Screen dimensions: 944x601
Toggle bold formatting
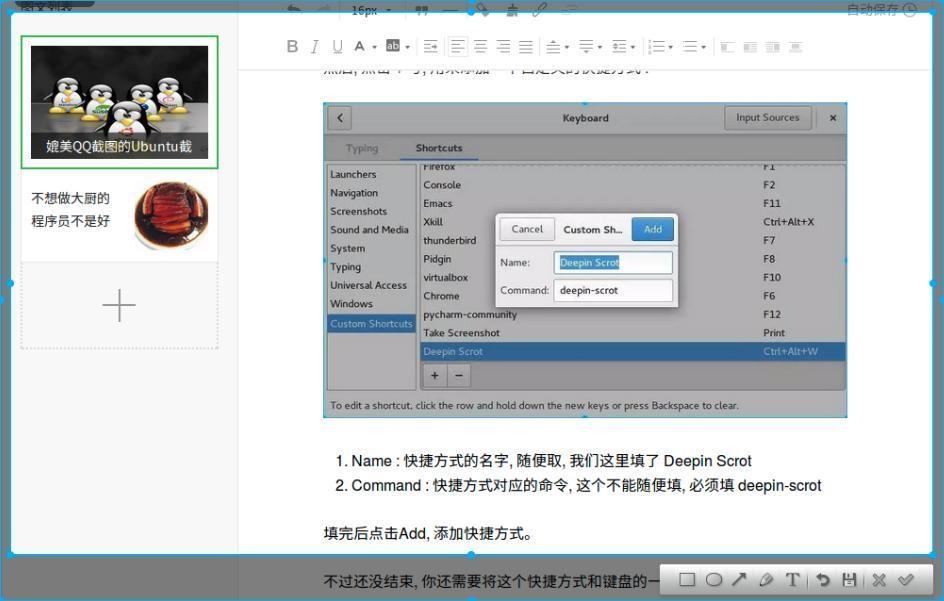click(x=293, y=46)
